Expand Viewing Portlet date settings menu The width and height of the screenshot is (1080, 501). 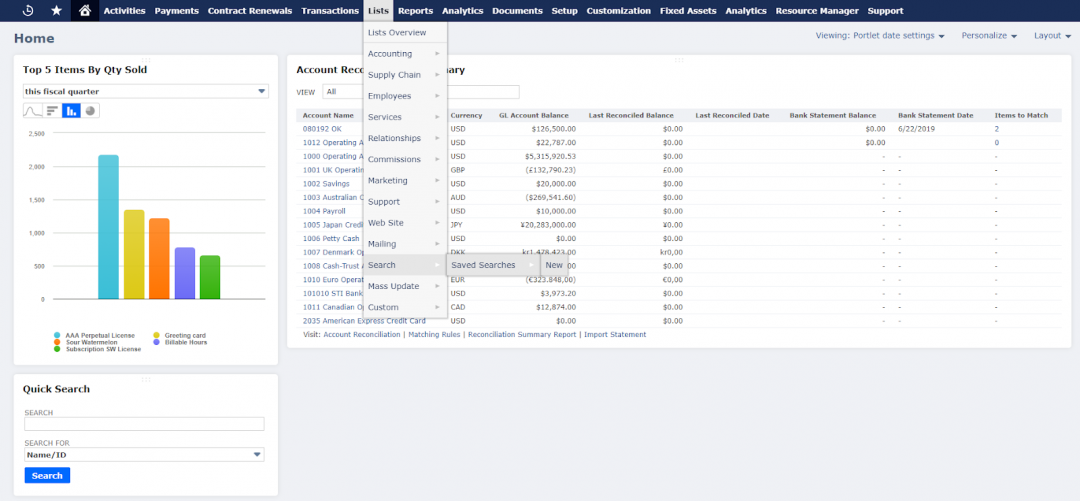(880, 35)
